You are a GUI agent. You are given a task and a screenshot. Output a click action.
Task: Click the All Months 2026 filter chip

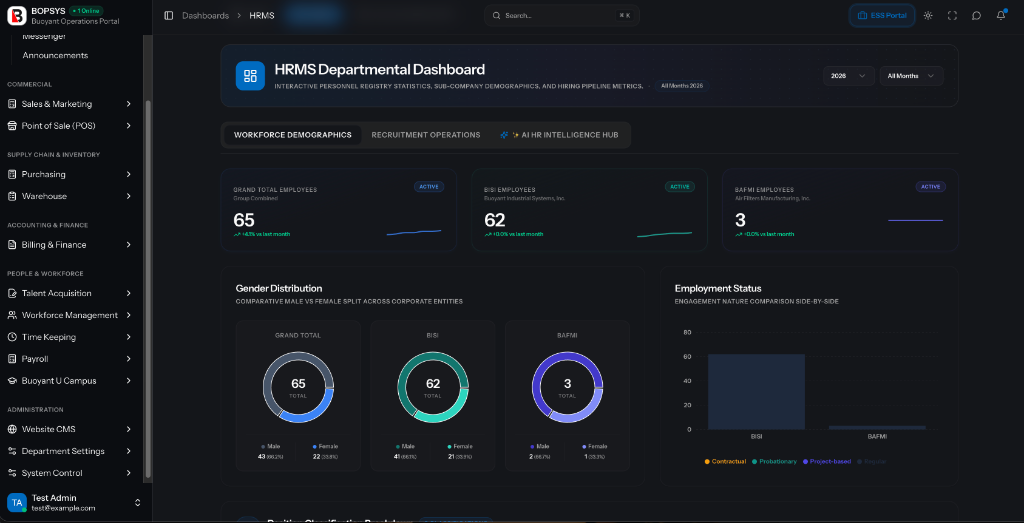click(x=682, y=86)
